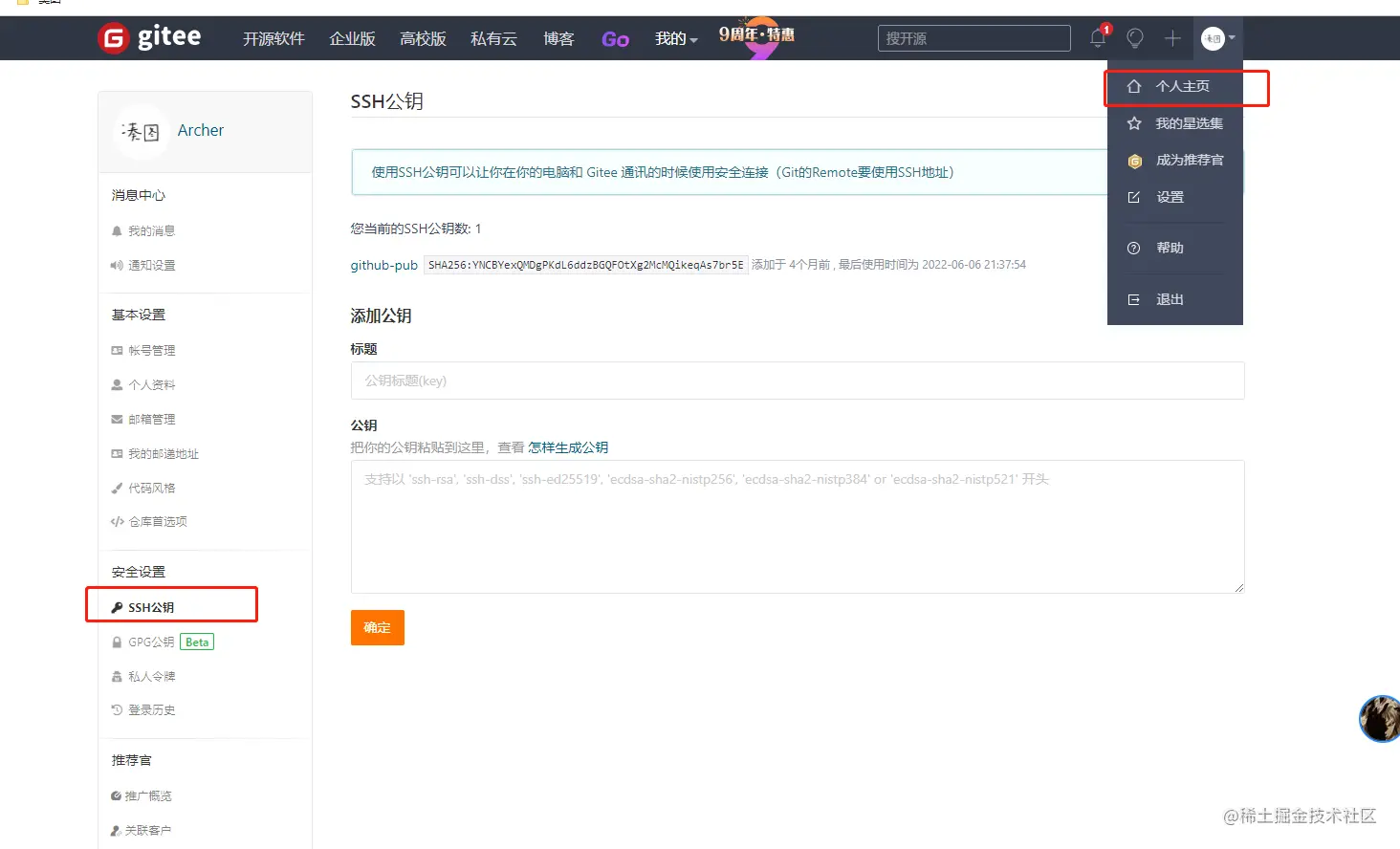Select 成为推荐官 from the user menu

[x=1190, y=160]
